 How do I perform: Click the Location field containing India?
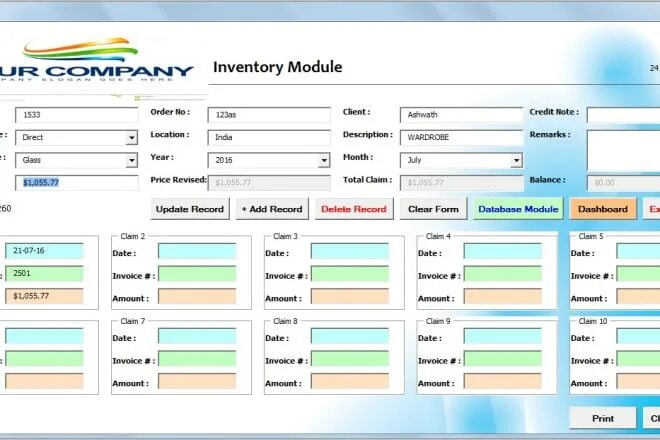pos(269,138)
